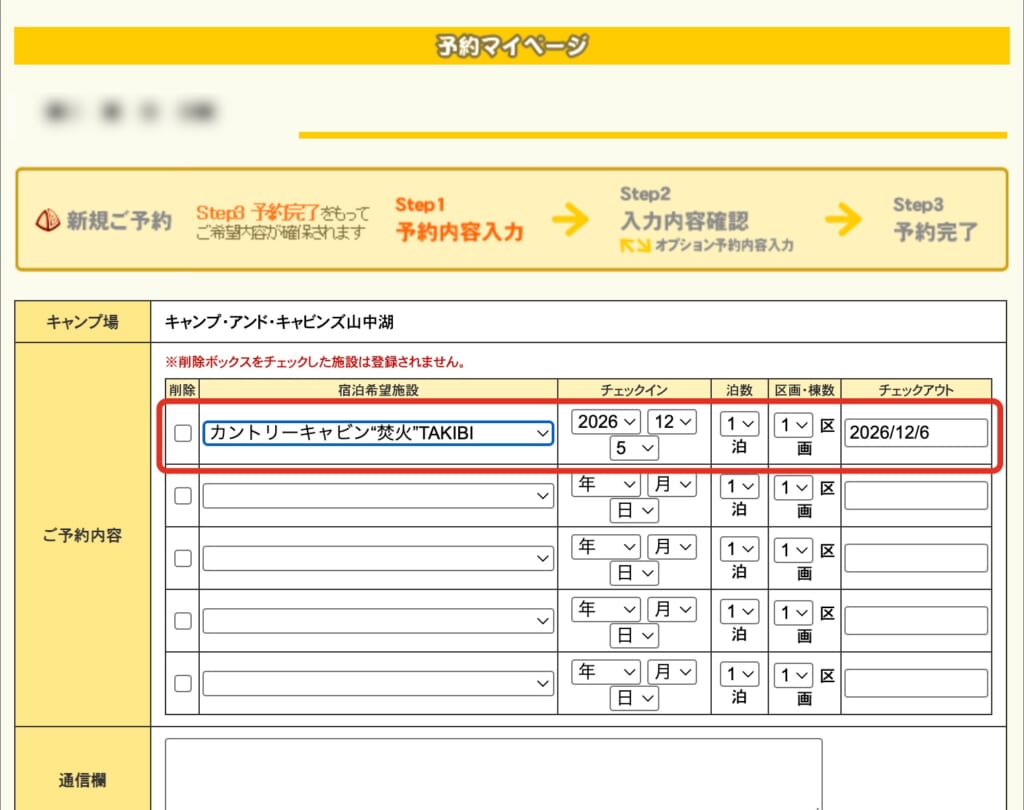Screen dimensions: 1024x810
Task: Open the 日 dropdown in the fourth row
Action: (x=634, y=636)
